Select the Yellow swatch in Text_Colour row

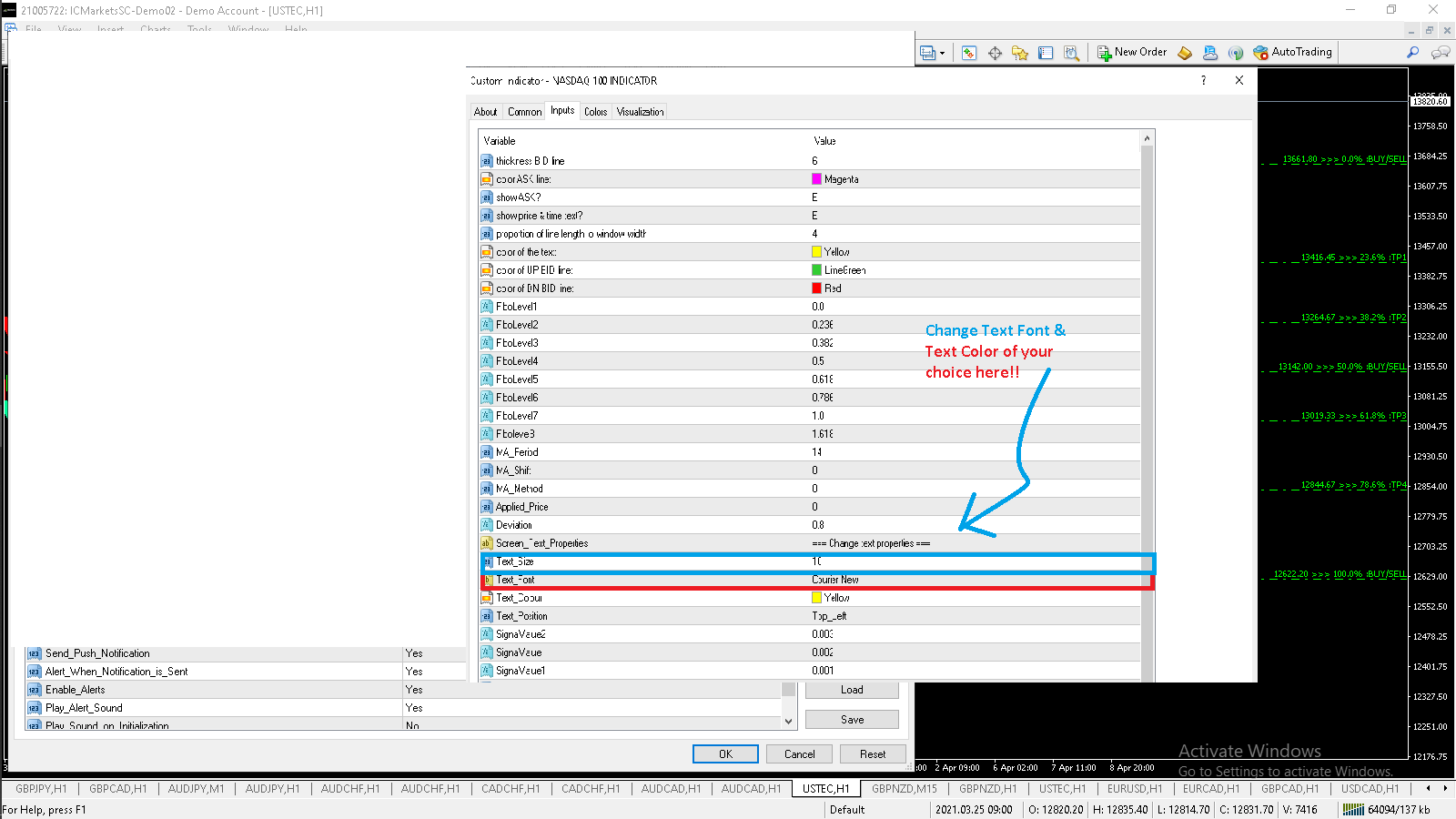click(x=817, y=598)
